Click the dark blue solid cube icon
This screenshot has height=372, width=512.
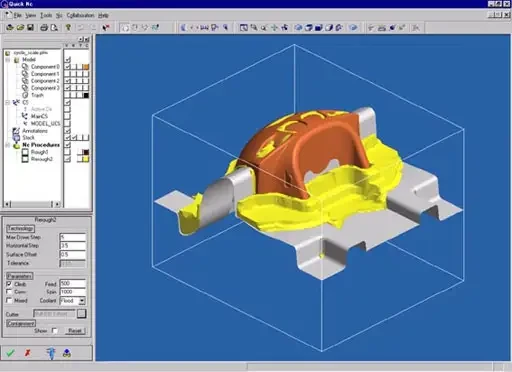(x=319, y=28)
